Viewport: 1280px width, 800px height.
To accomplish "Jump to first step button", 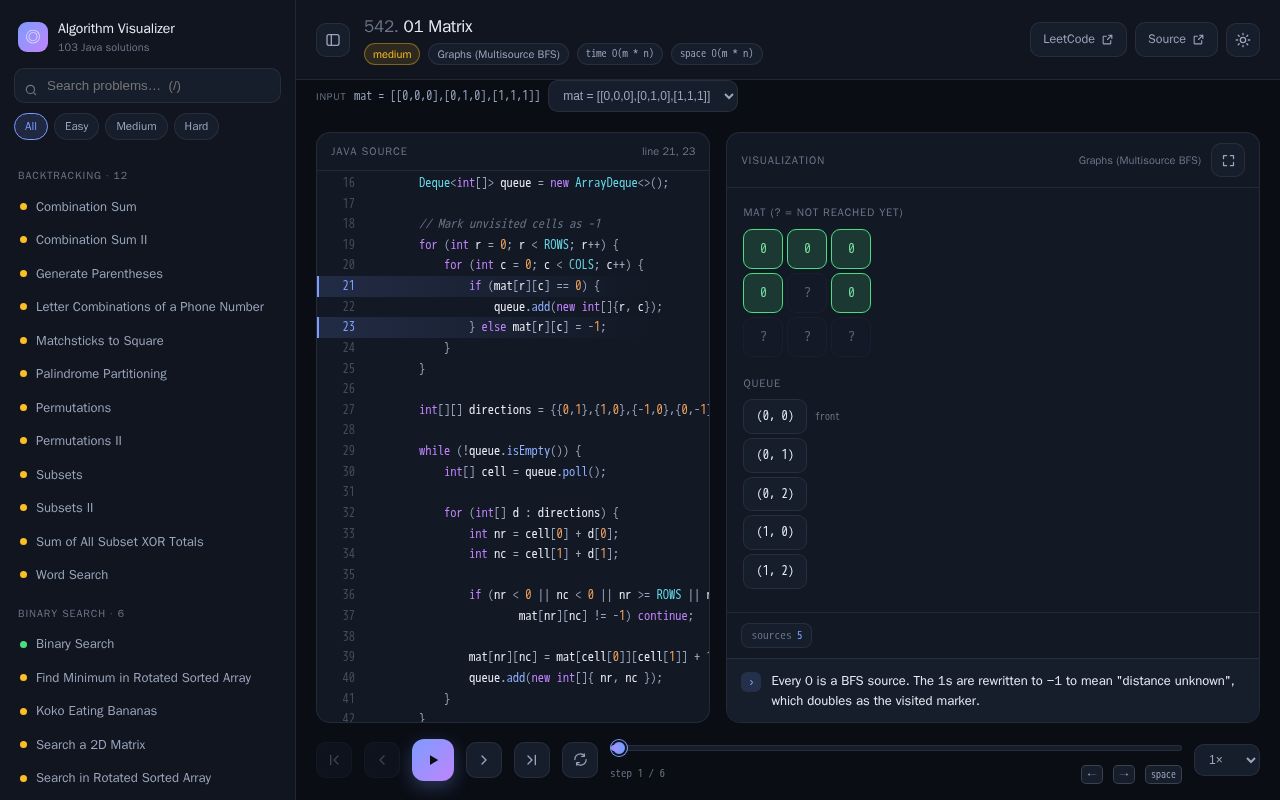I will point(334,760).
